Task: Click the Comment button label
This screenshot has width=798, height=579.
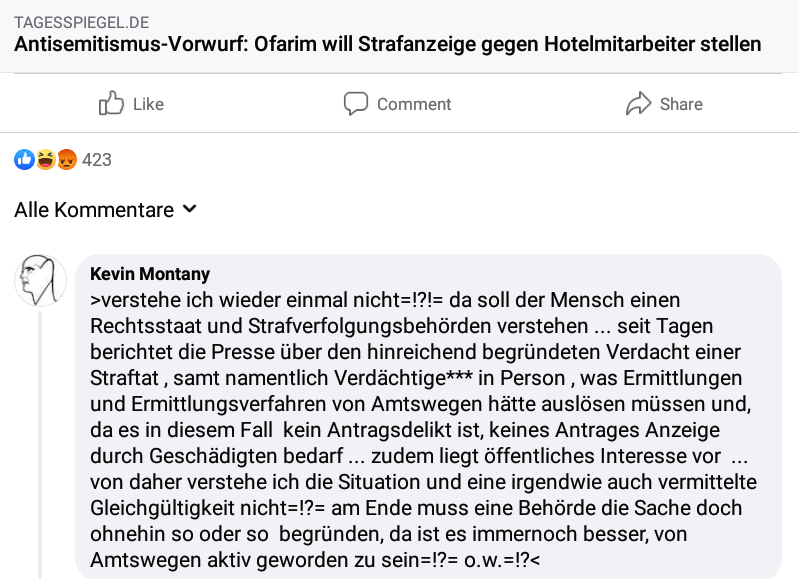Action: coord(414,104)
